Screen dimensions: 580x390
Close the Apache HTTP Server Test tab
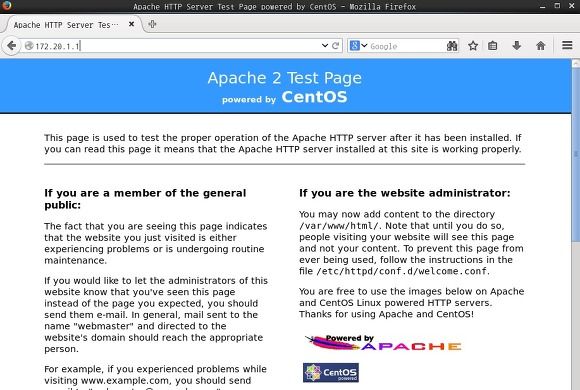tap(131, 24)
